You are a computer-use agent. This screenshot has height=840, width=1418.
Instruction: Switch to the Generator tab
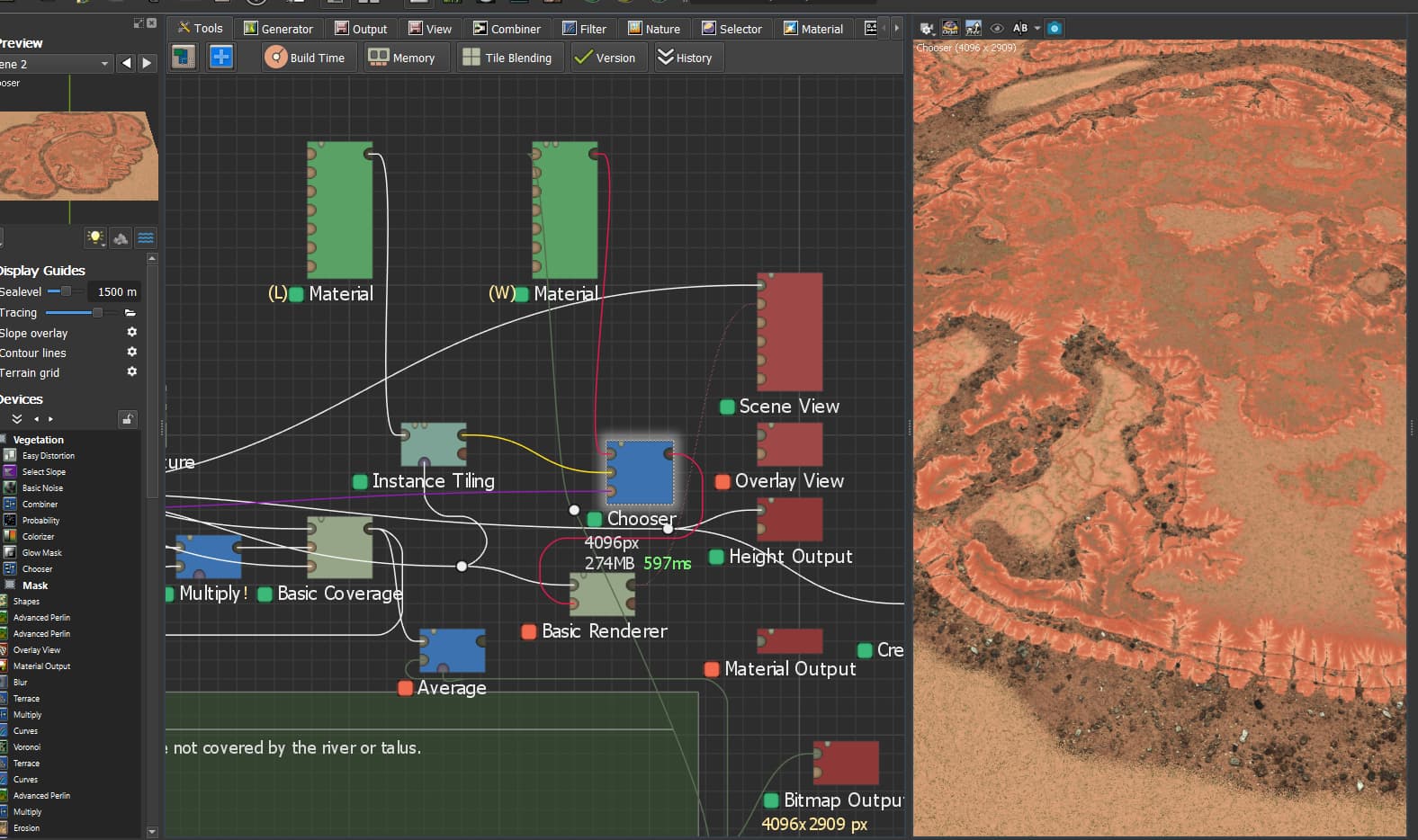278,29
